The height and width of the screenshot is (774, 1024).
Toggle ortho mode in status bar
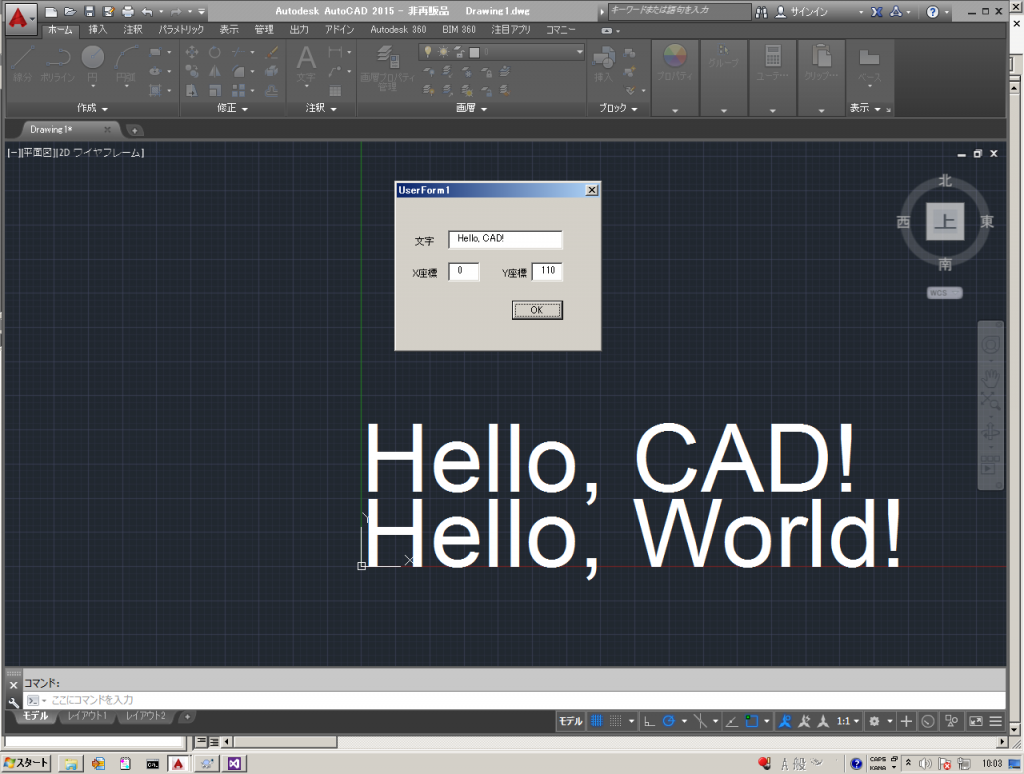[649, 721]
